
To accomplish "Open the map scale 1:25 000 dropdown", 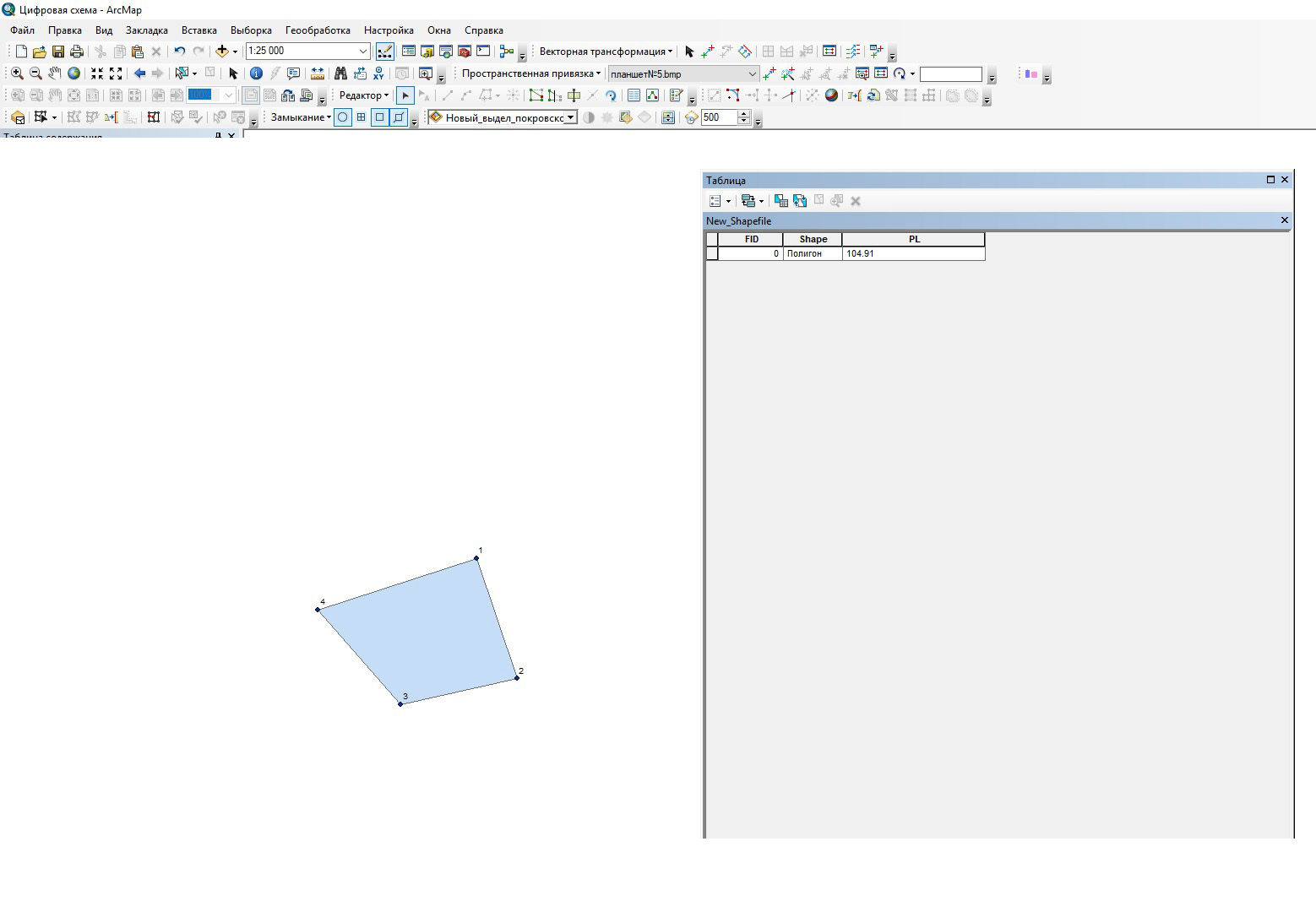I will pos(362,52).
